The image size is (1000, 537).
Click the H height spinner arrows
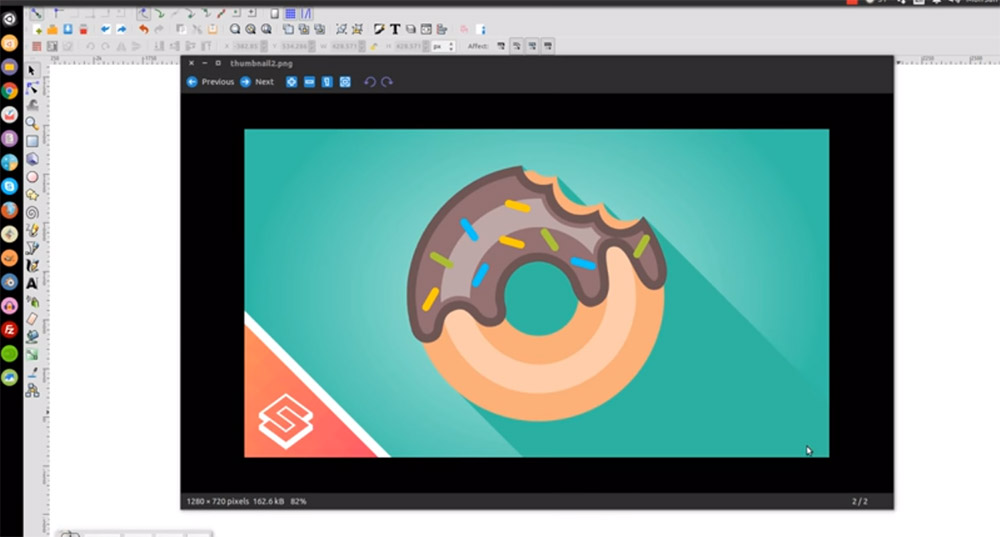426,47
